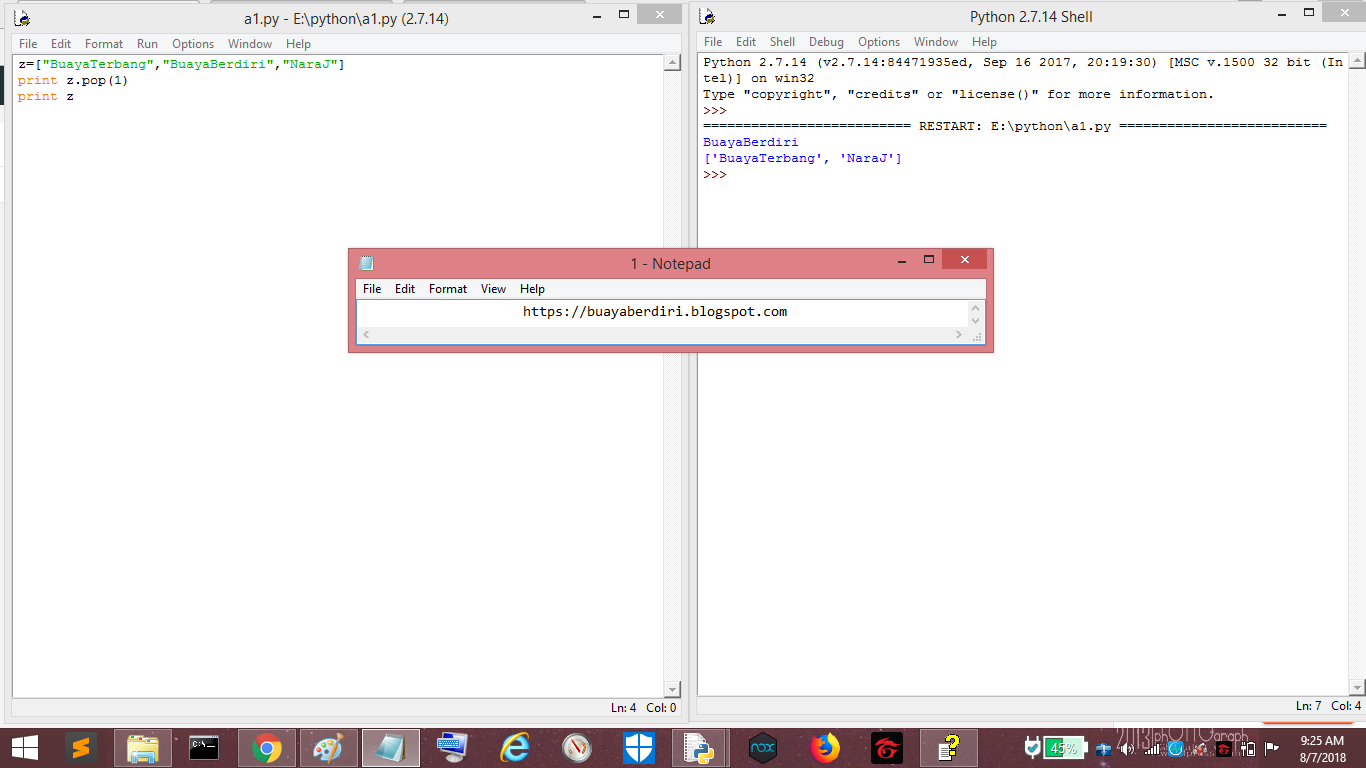Open the Debug menu in Python Shell
Viewport: 1366px width, 768px height.
coord(826,42)
